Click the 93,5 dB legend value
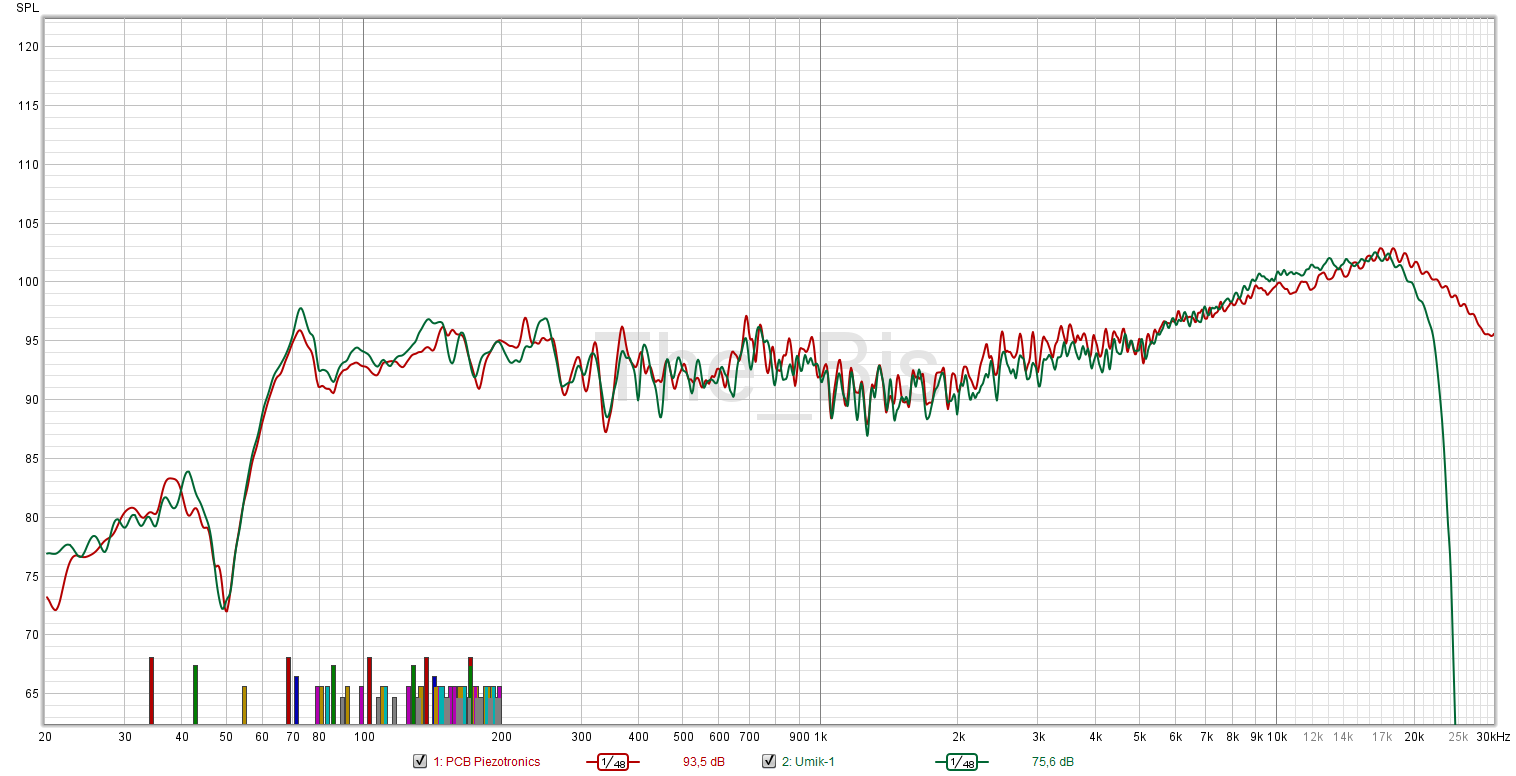 [704, 762]
